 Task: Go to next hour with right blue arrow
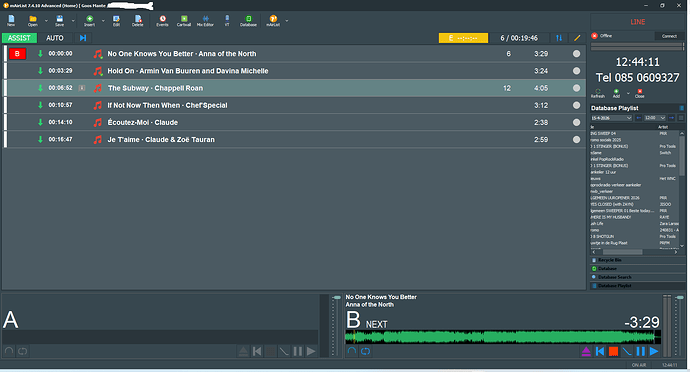(672, 118)
